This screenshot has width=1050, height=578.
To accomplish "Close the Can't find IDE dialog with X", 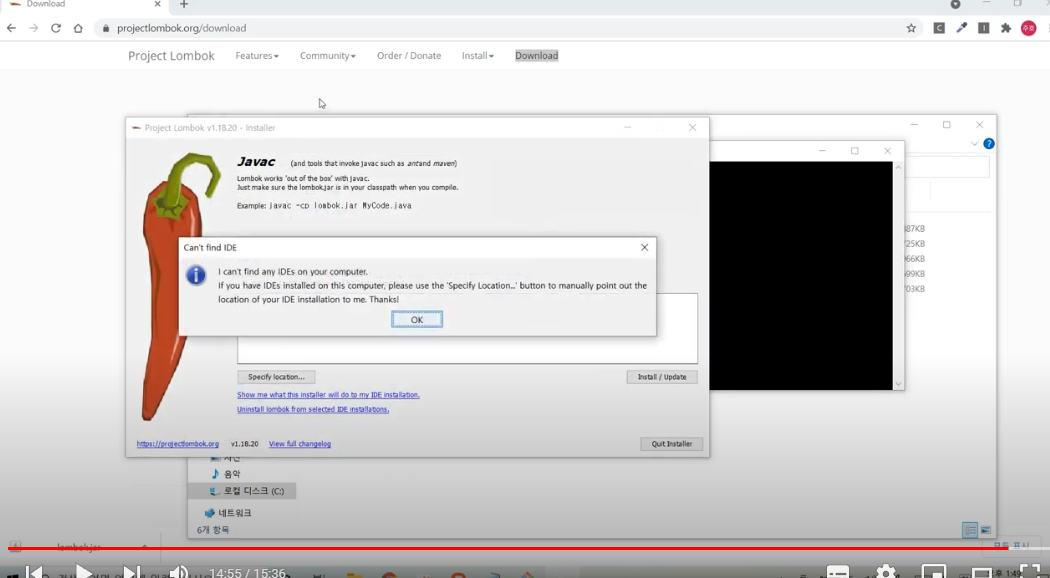I will coord(644,247).
